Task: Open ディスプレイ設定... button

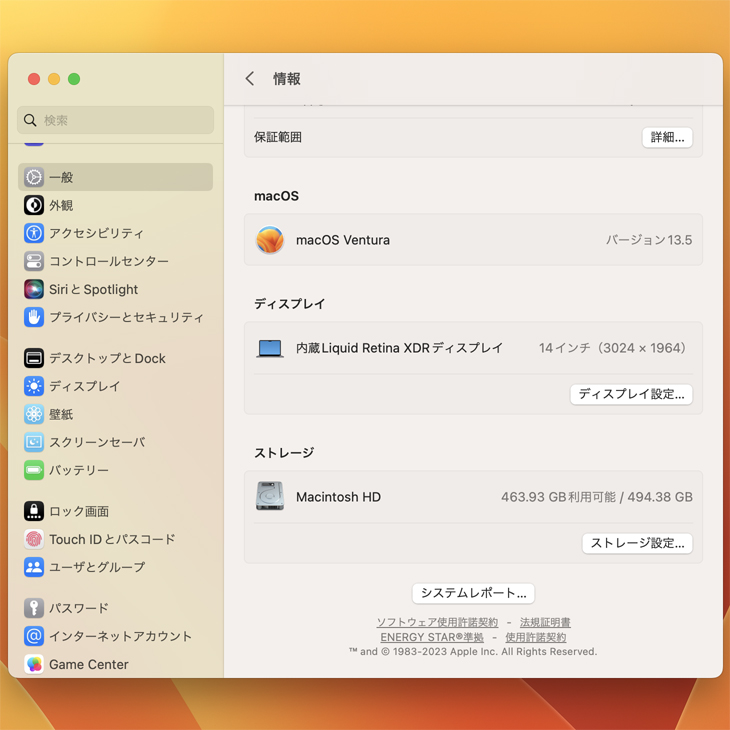Action: [x=631, y=394]
